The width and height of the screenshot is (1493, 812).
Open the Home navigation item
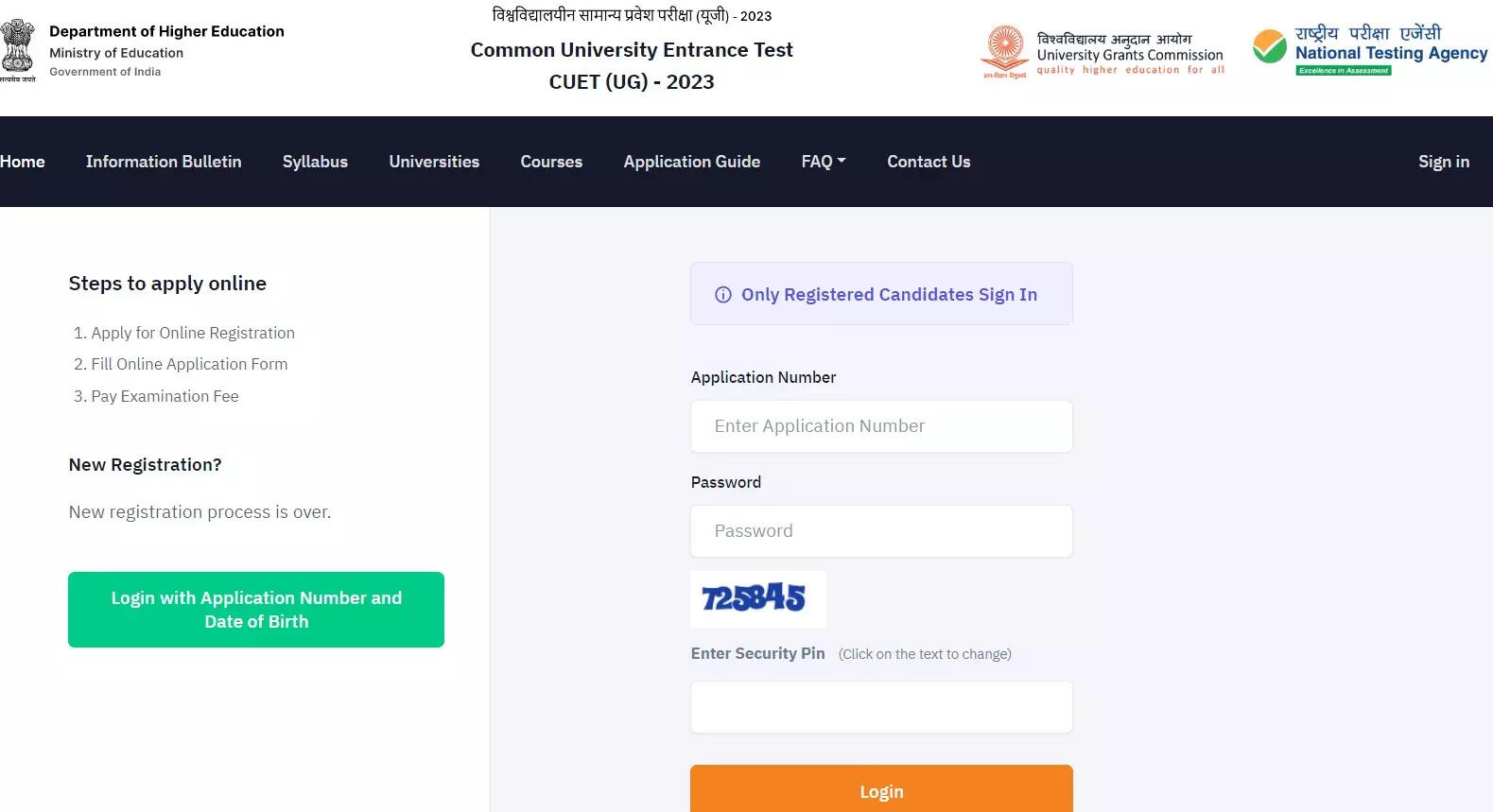pyautogui.click(x=23, y=162)
